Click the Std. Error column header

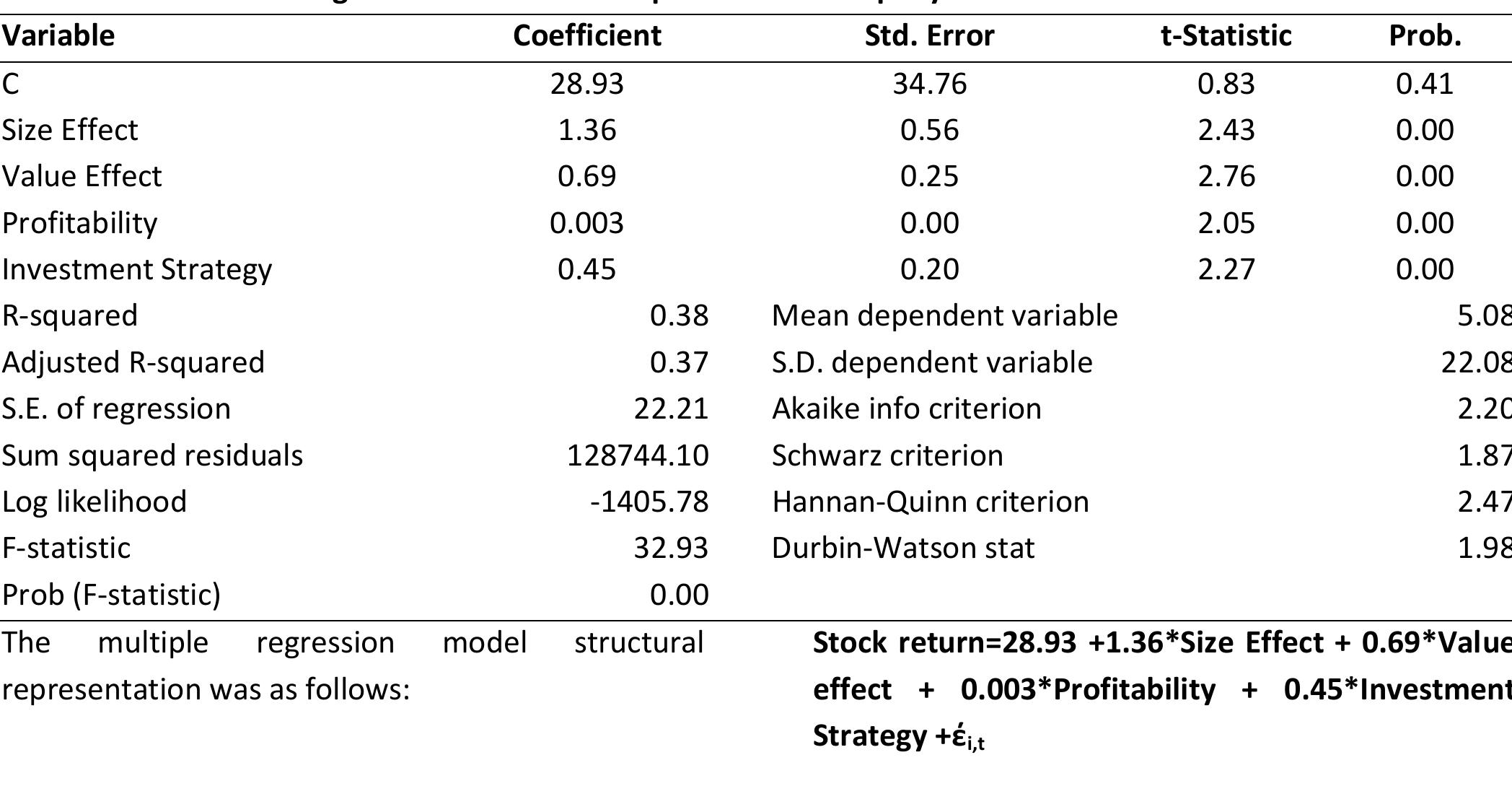[929, 36]
